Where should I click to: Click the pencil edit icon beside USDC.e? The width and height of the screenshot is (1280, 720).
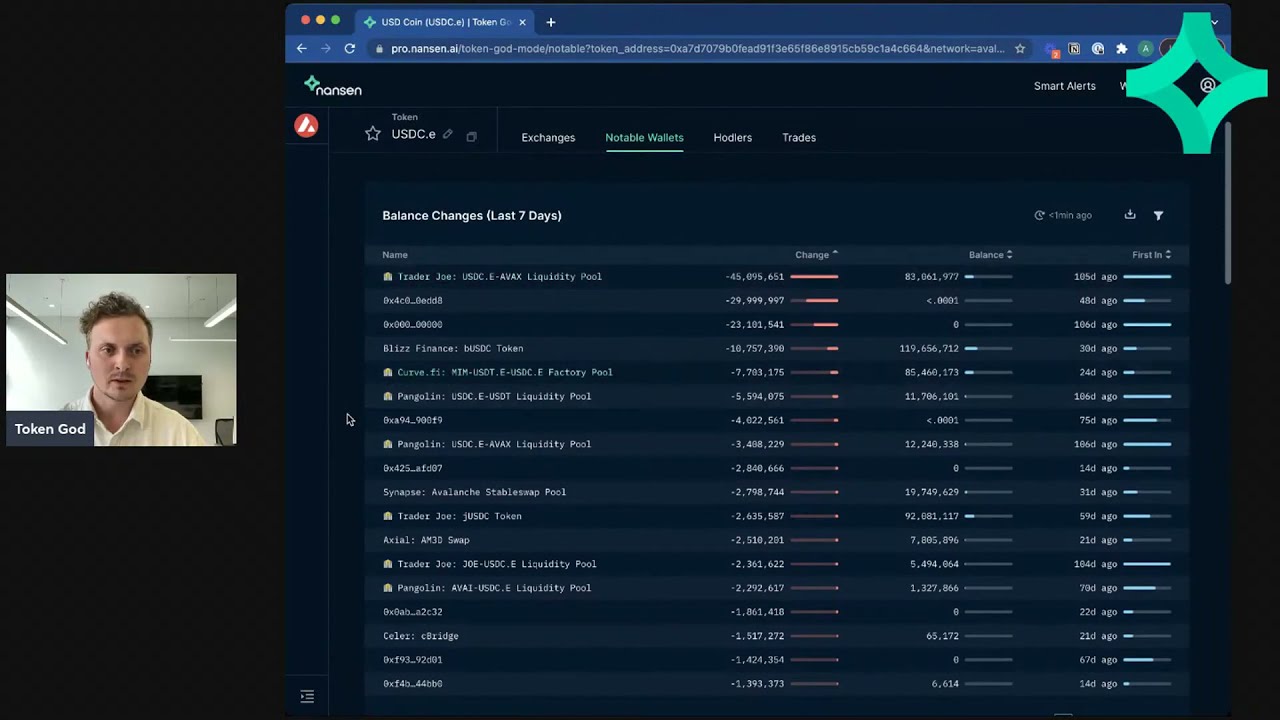tap(448, 135)
